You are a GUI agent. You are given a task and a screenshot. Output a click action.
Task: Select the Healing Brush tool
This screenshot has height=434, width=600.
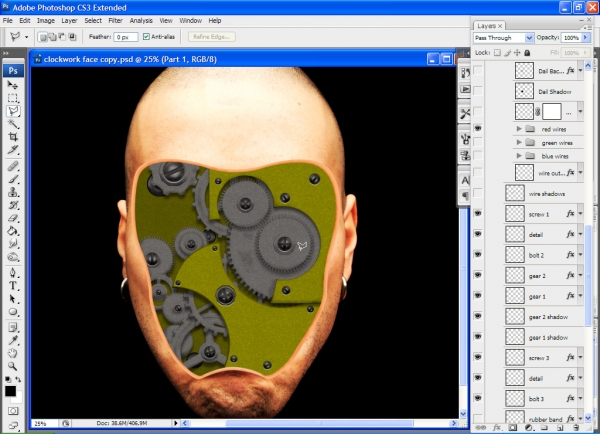point(13,166)
